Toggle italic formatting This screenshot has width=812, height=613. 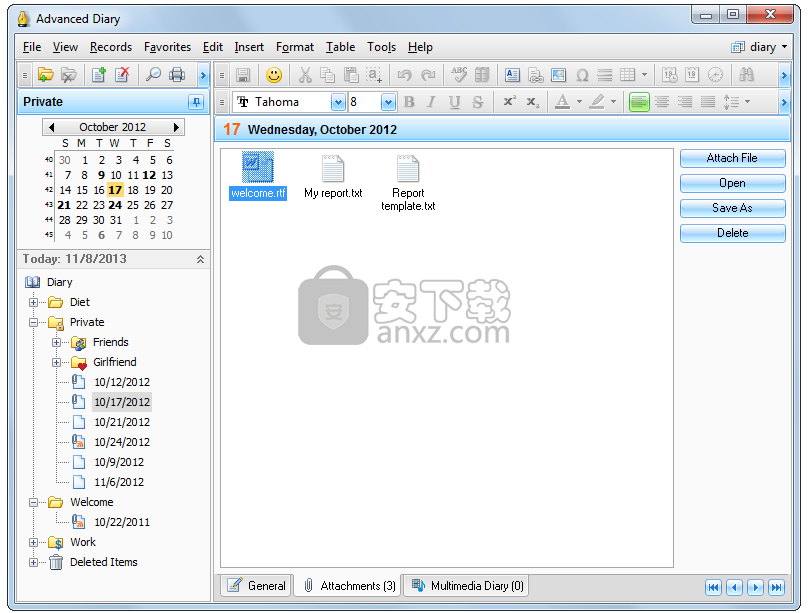pos(431,102)
